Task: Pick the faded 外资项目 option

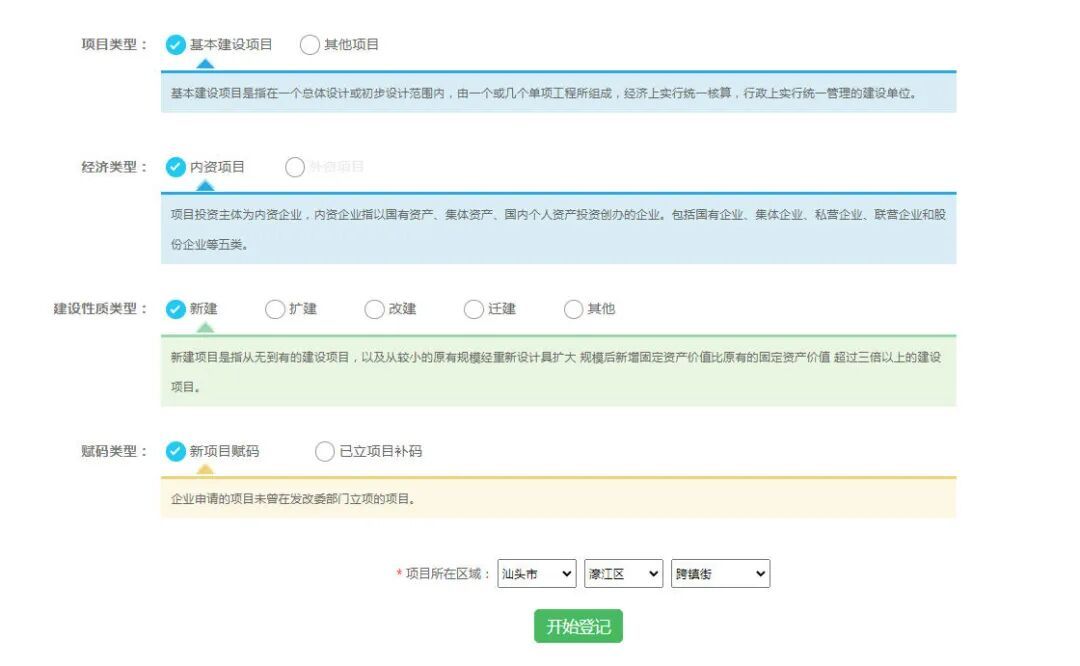Action: click(x=295, y=167)
